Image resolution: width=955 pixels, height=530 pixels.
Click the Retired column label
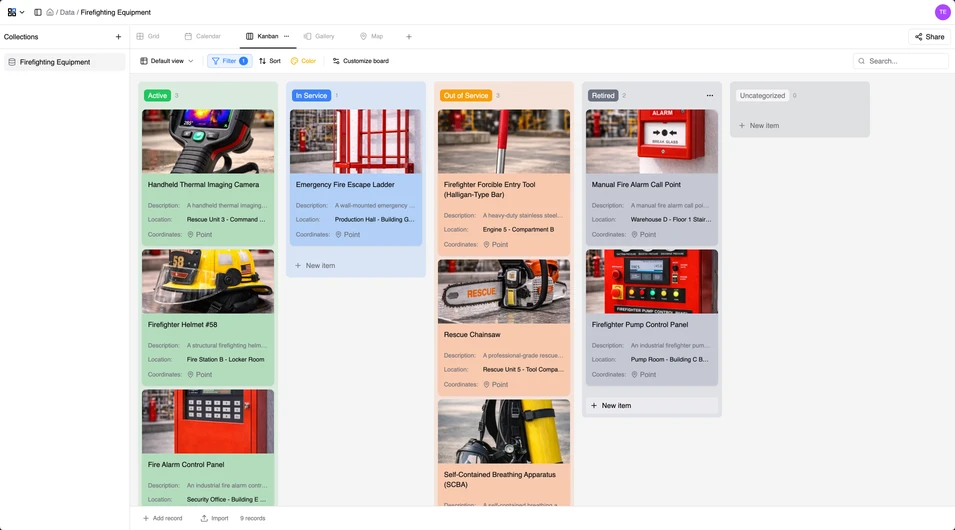pos(603,96)
